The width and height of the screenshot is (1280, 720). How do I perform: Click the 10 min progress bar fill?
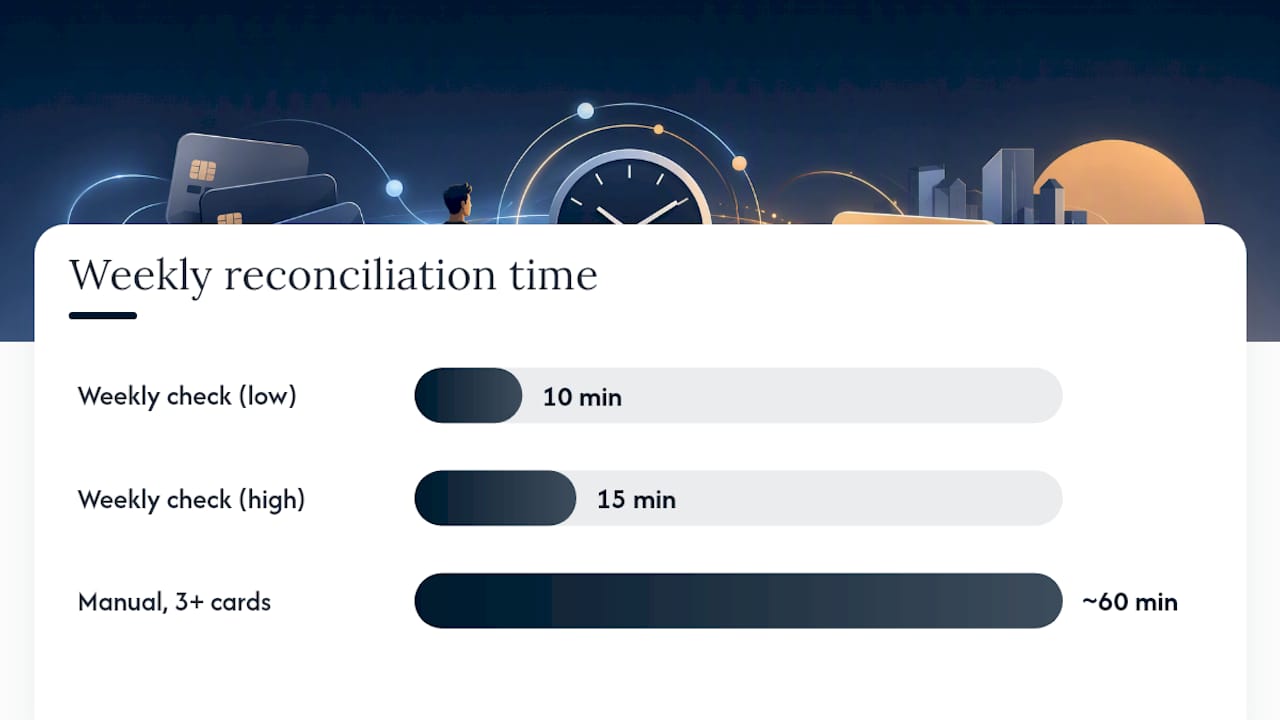click(x=468, y=396)
